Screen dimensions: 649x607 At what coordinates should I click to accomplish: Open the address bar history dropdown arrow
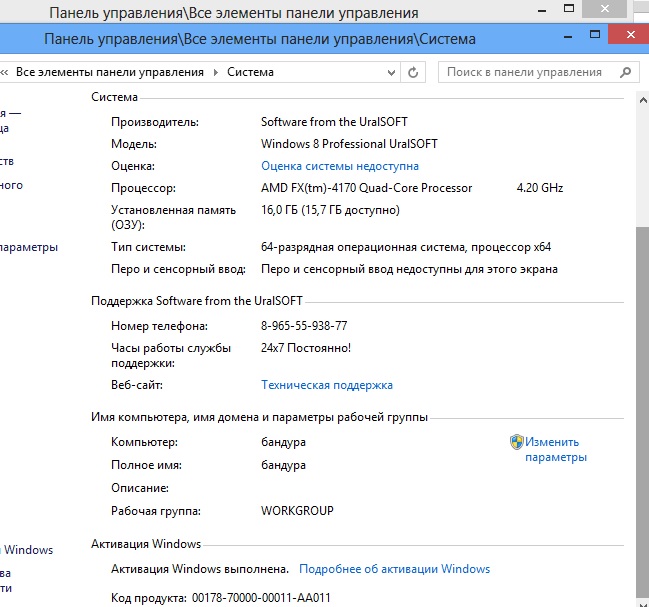pyautogui.click(x=389, y=72)
